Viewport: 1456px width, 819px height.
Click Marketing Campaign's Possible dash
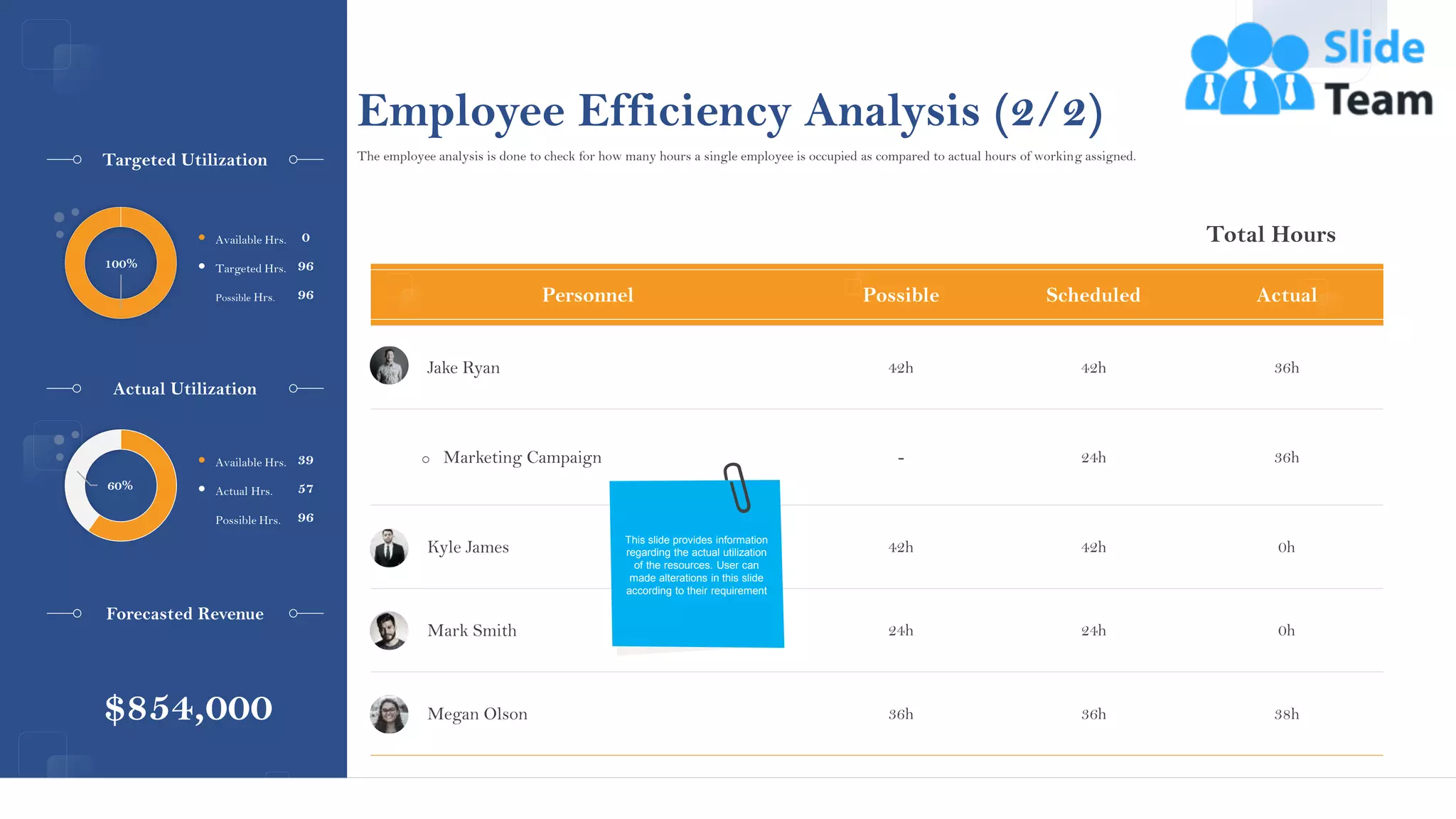click(901, 459)
